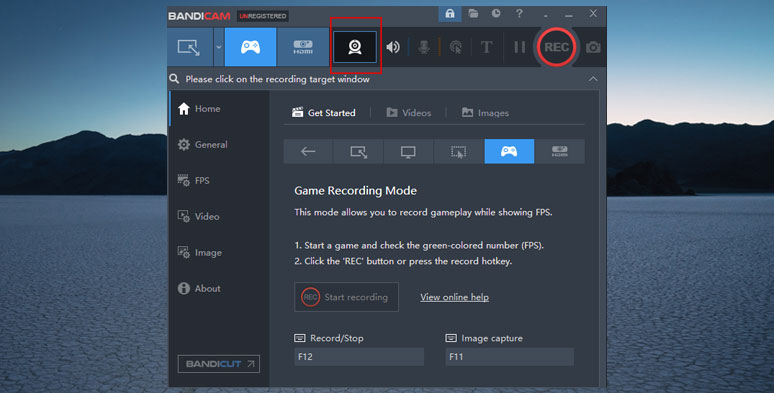
Task: Take a screenshot with the camera icon
Action: (x=593, y=47)
